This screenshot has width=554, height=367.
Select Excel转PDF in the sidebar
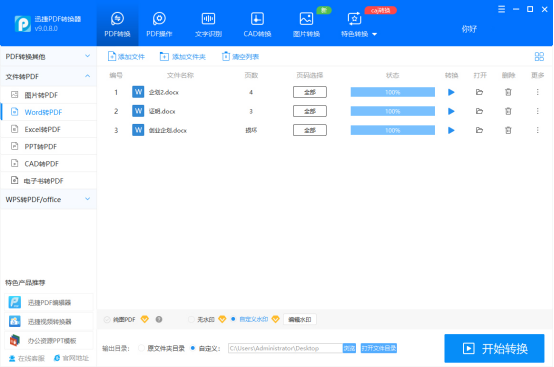click(49, 129)
